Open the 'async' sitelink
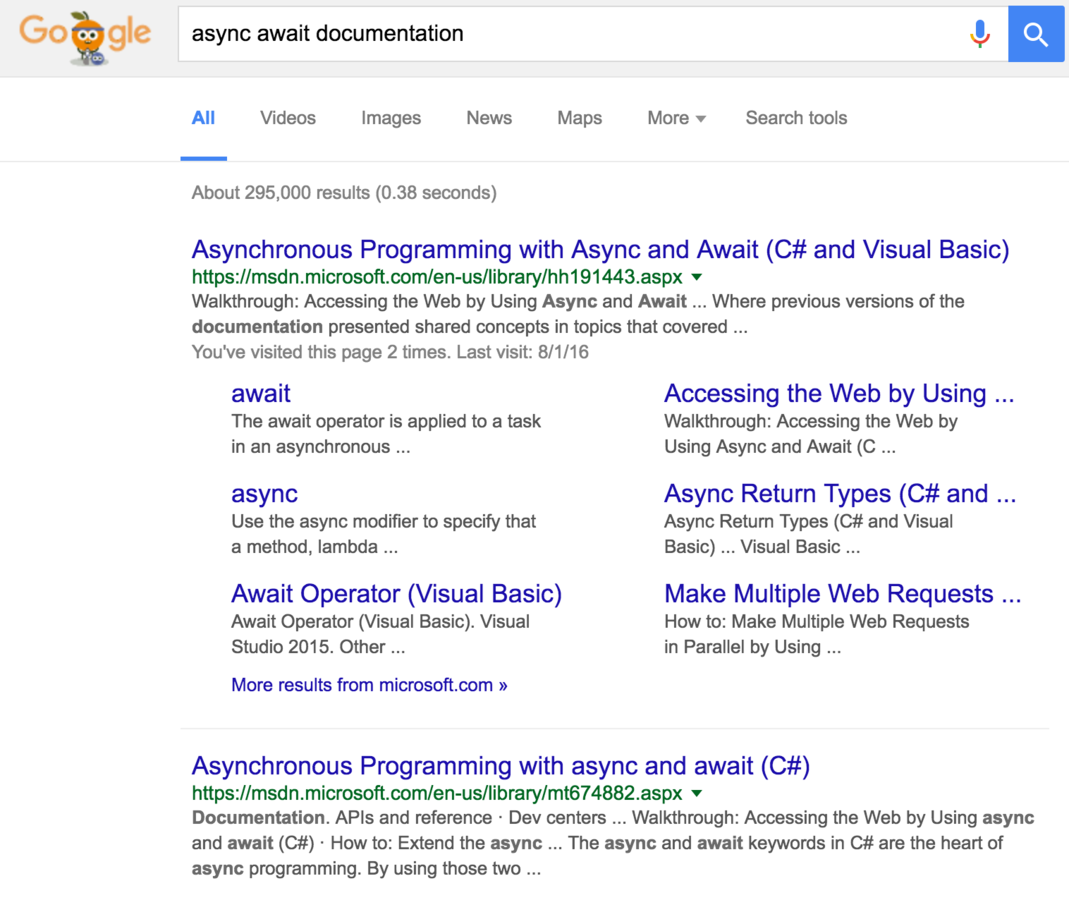The image size is (1069, 900). (x=264, y=494)
